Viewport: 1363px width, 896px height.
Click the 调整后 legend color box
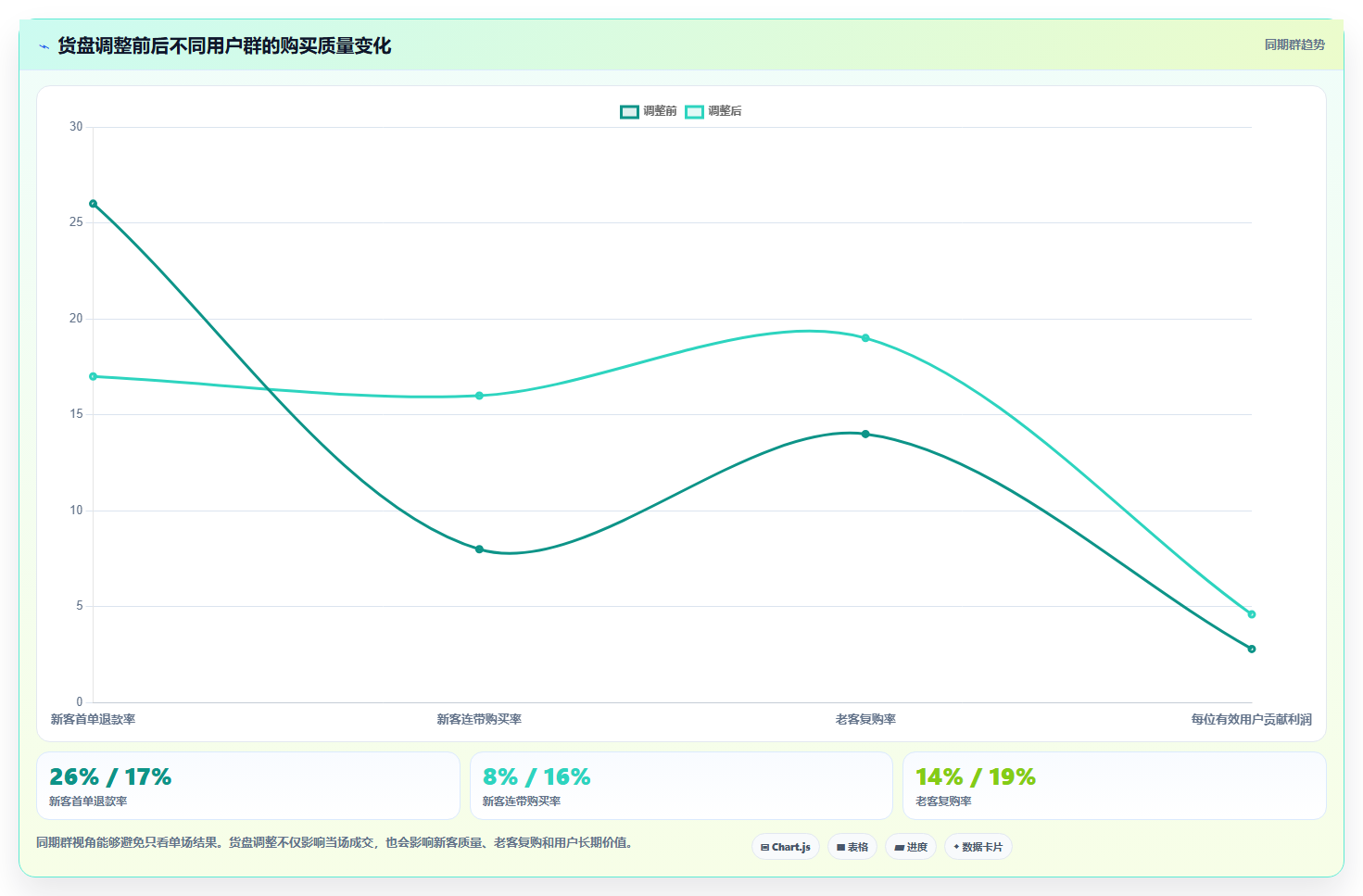694,111
